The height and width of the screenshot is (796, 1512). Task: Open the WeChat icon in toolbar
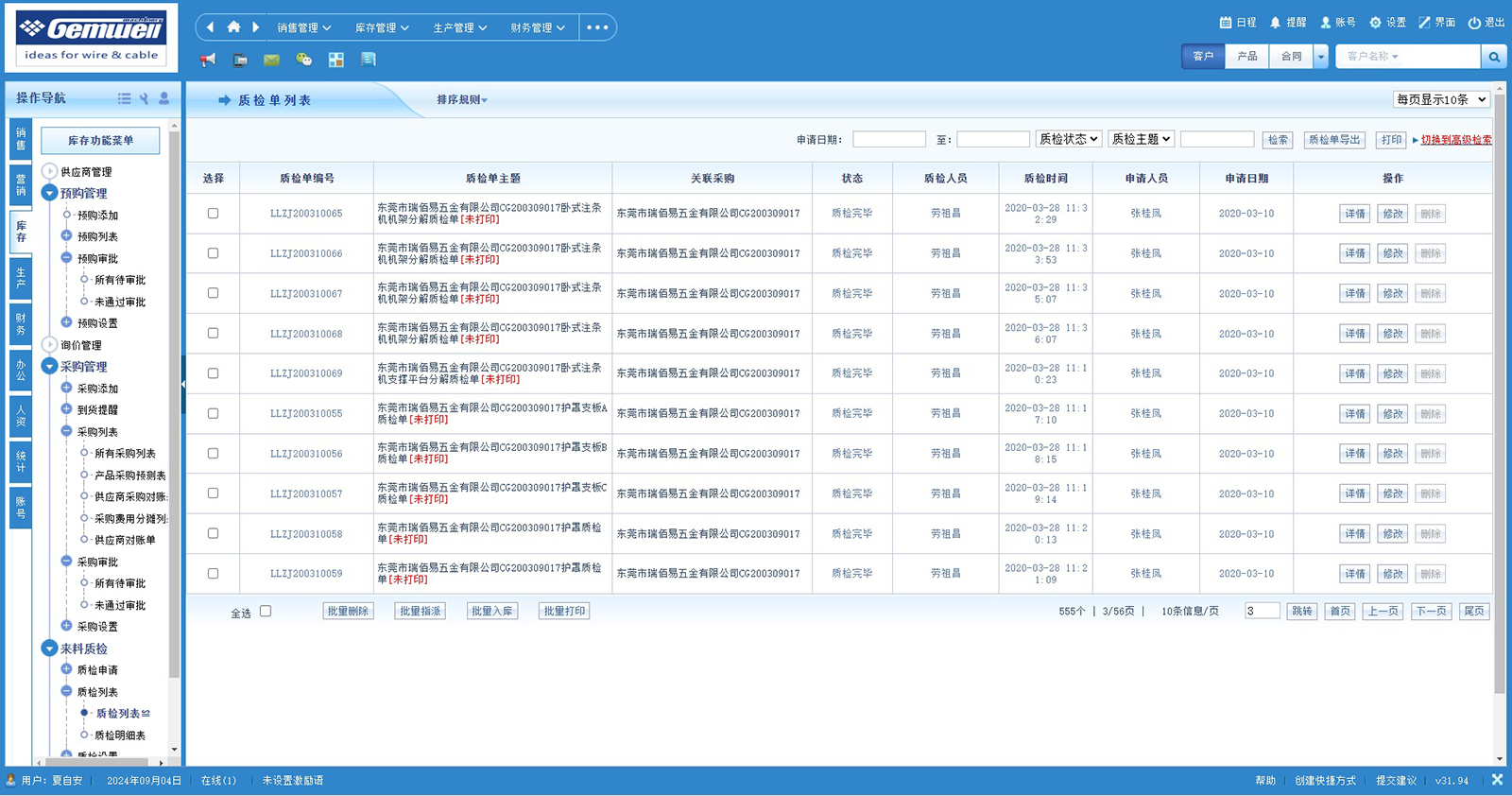(303, 60)
